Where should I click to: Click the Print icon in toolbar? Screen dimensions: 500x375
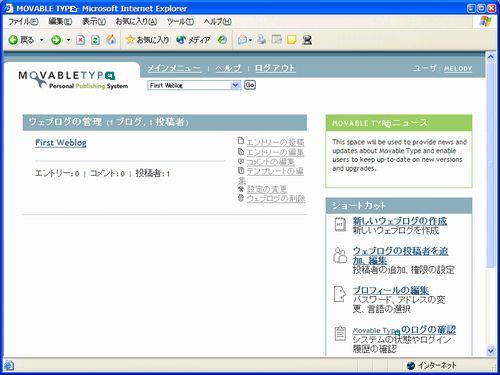pyautogui.click(x=262, y=40)
